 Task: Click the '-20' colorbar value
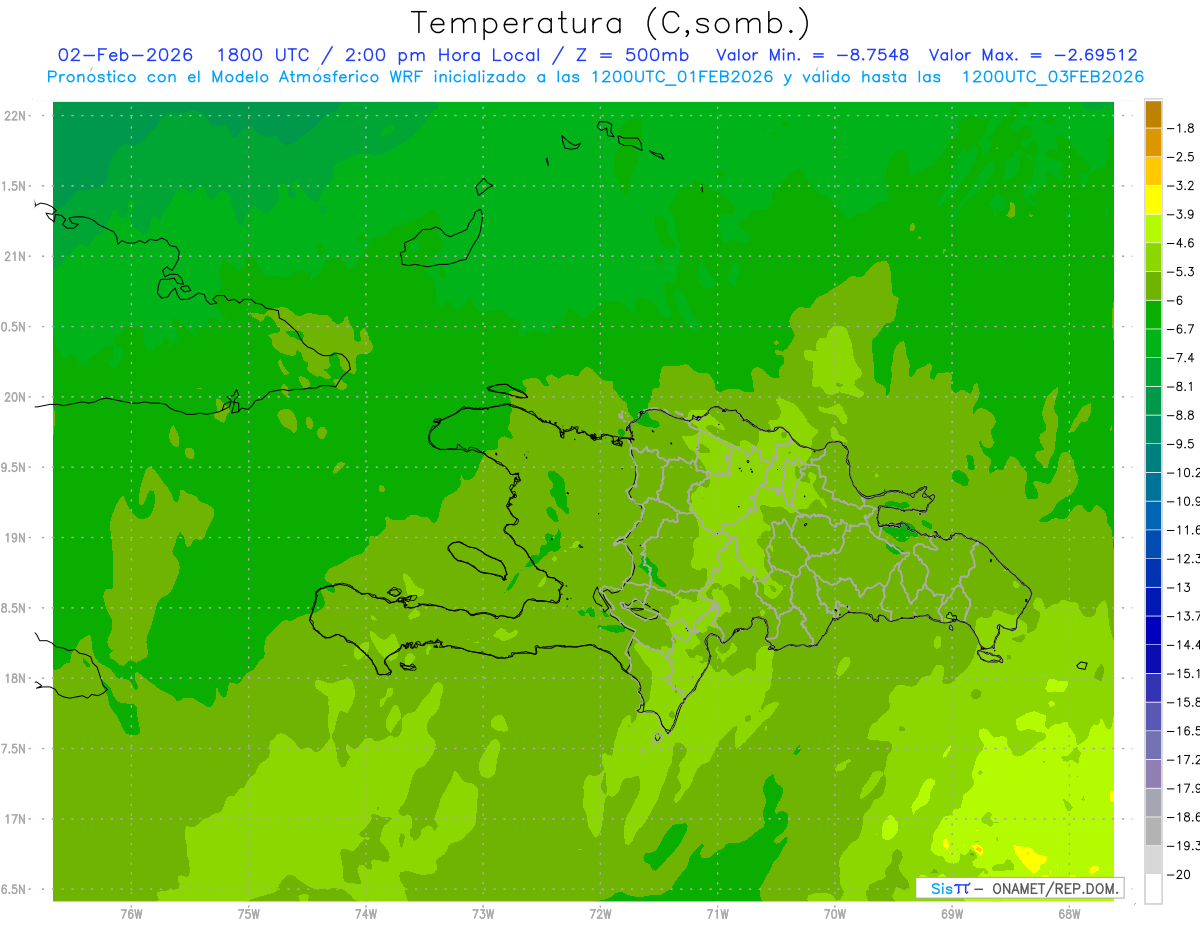click(x=1179, y=874)
